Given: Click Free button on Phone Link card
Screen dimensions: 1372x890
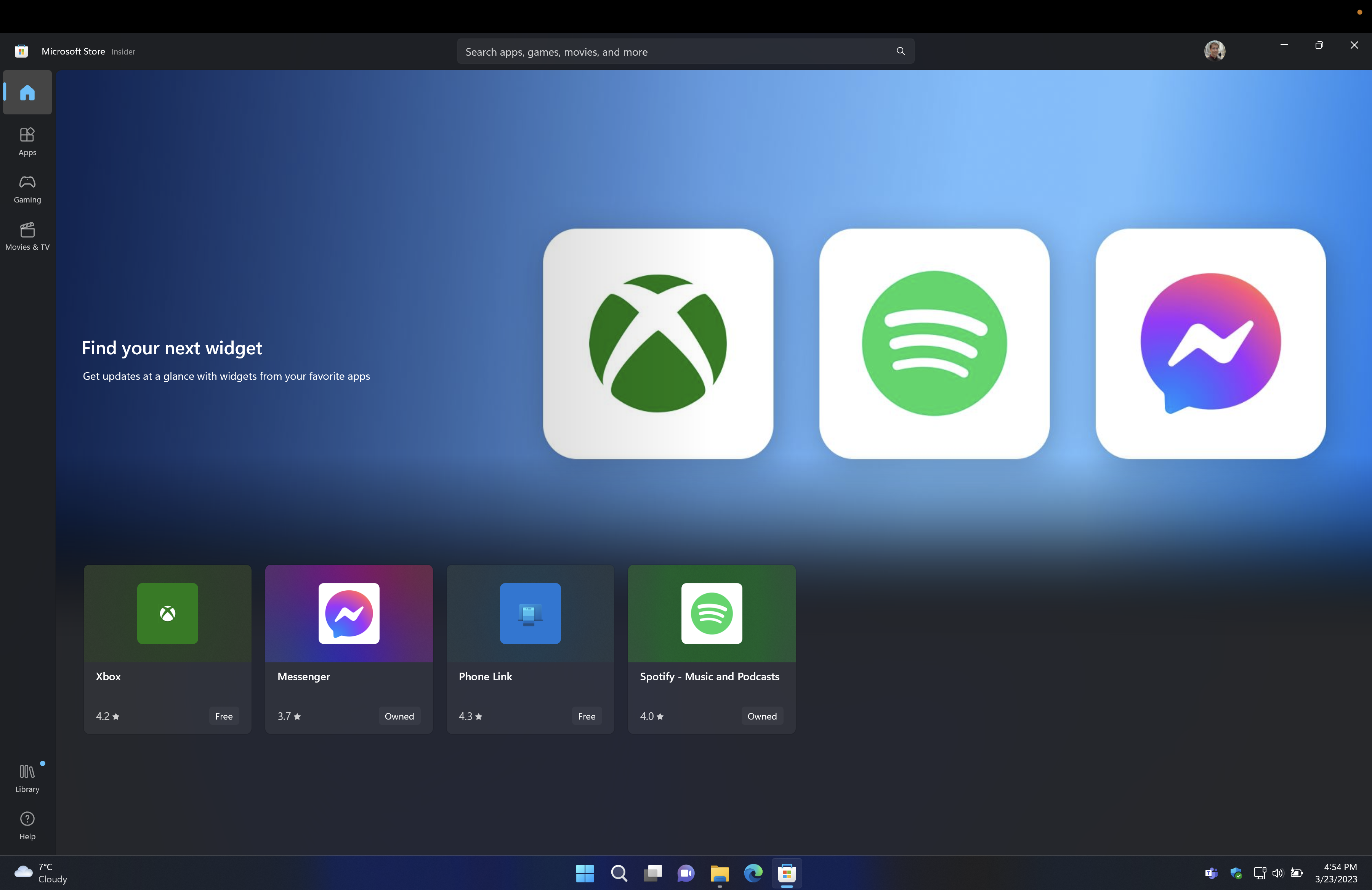Looking at the screenshot, I should [586, 716].
